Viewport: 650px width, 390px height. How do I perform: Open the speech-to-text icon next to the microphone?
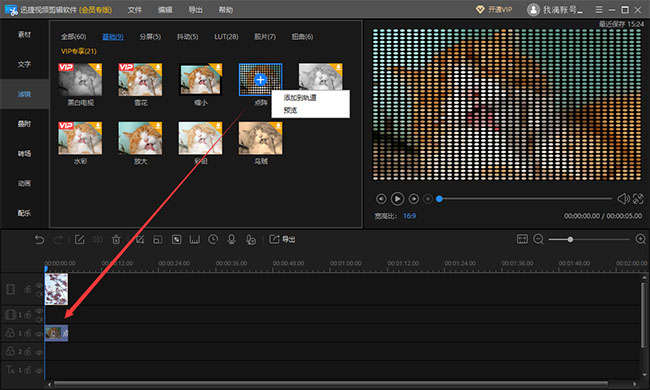250,240
